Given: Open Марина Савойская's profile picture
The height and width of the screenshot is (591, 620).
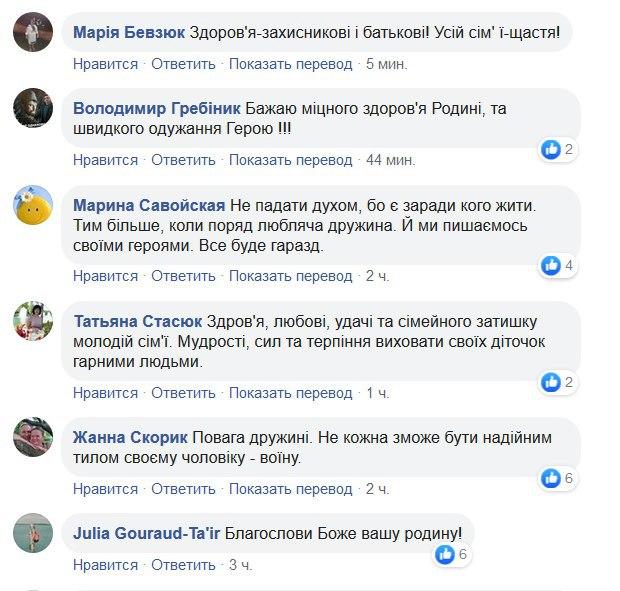Looking at the screenshot, I should click(x=33, y=205).
